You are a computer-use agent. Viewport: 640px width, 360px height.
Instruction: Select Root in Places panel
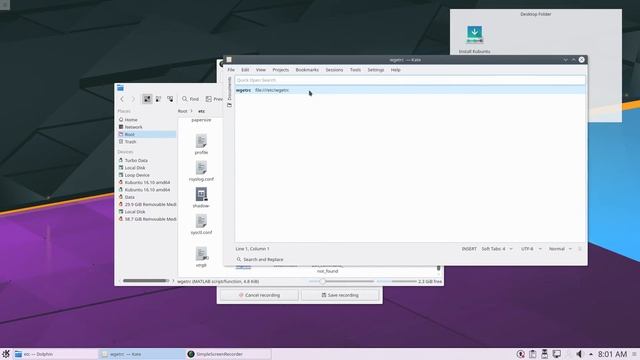tap(147, 134)
